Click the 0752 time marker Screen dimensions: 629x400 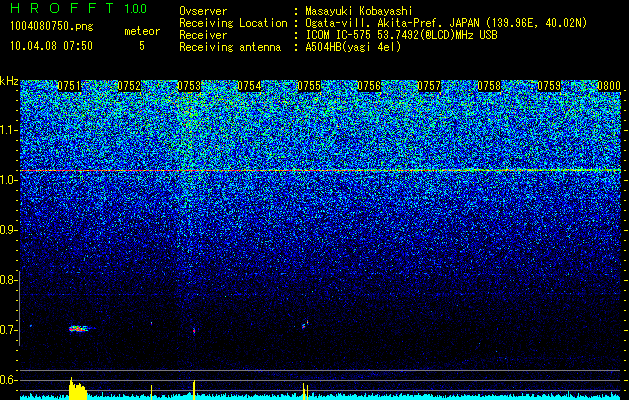point(129,86)
